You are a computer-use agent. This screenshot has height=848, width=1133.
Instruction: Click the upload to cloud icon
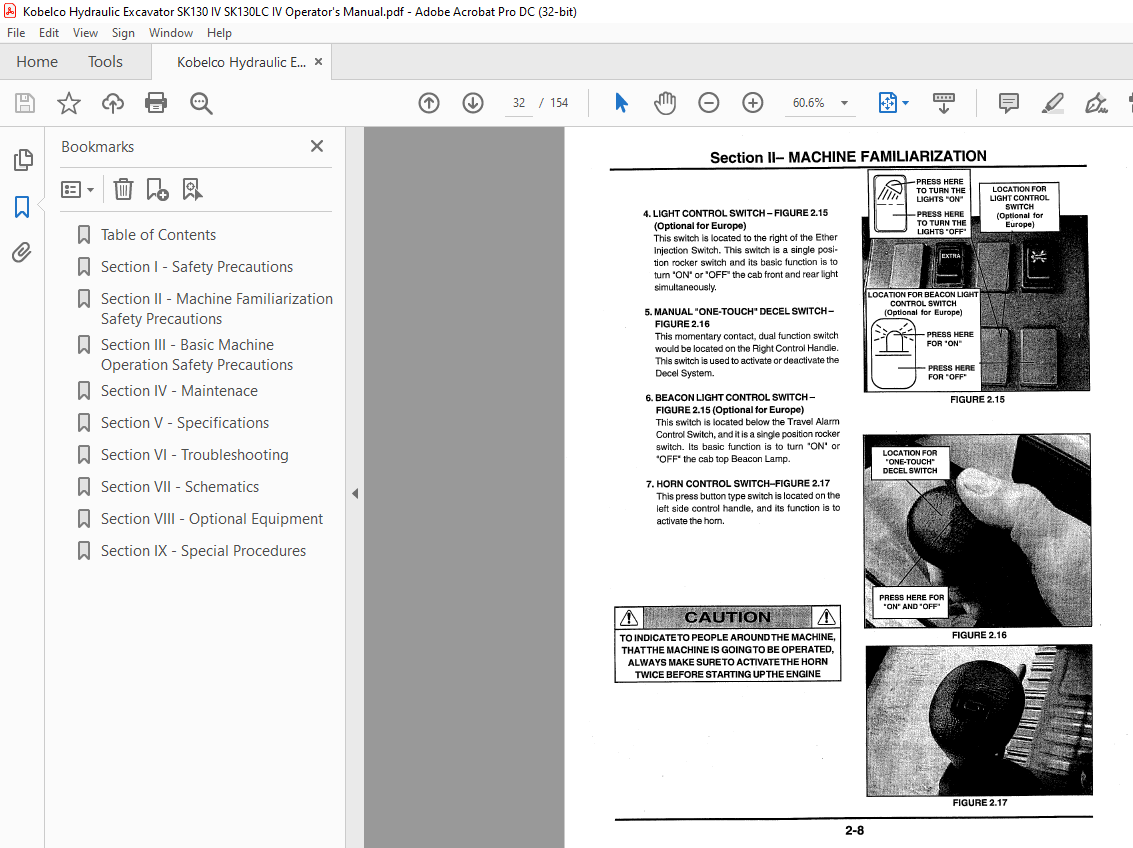pyautogui.click(x=113, y=103)
